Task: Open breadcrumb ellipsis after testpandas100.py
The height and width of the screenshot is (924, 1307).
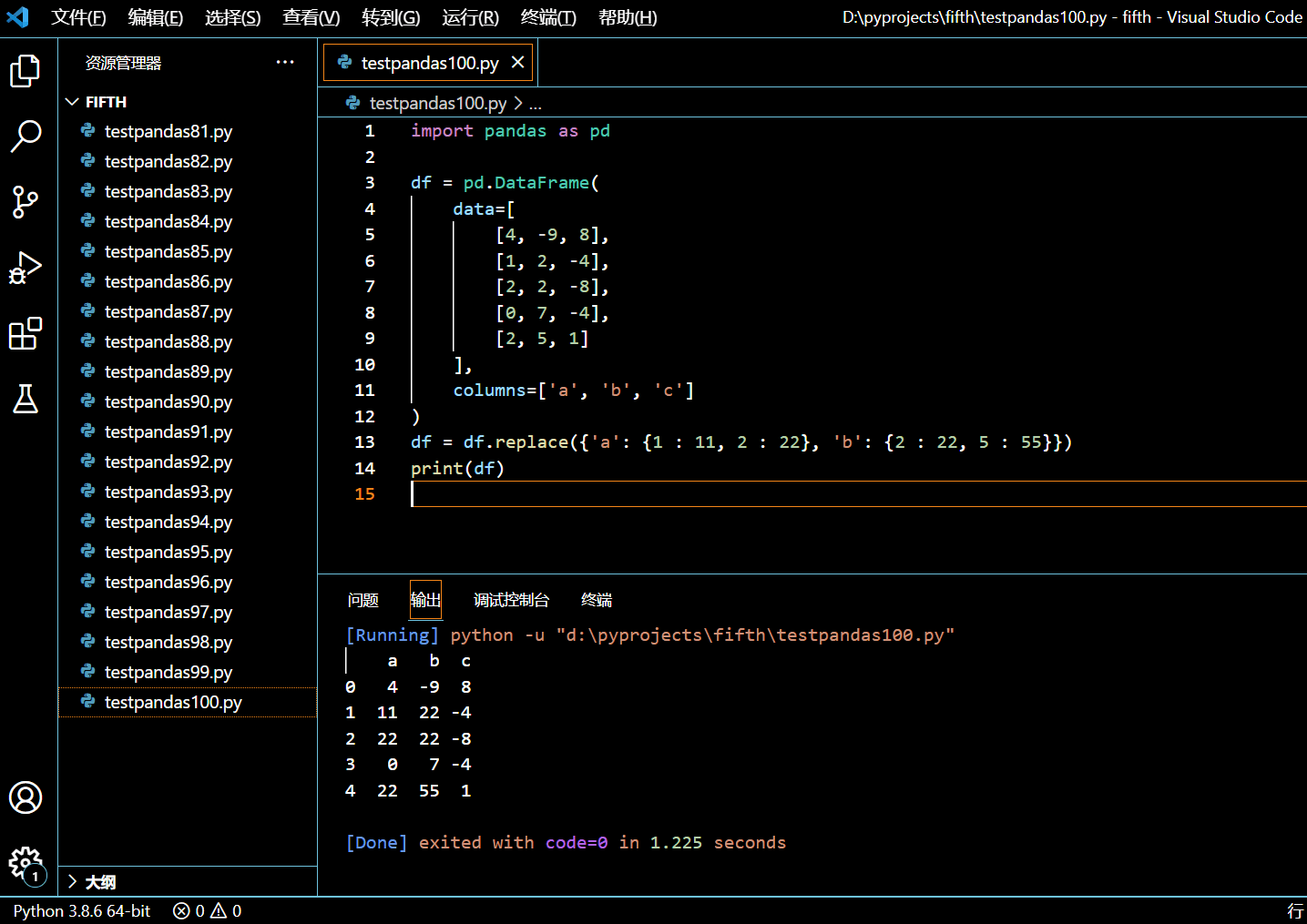Action: (x=536, y=103)
